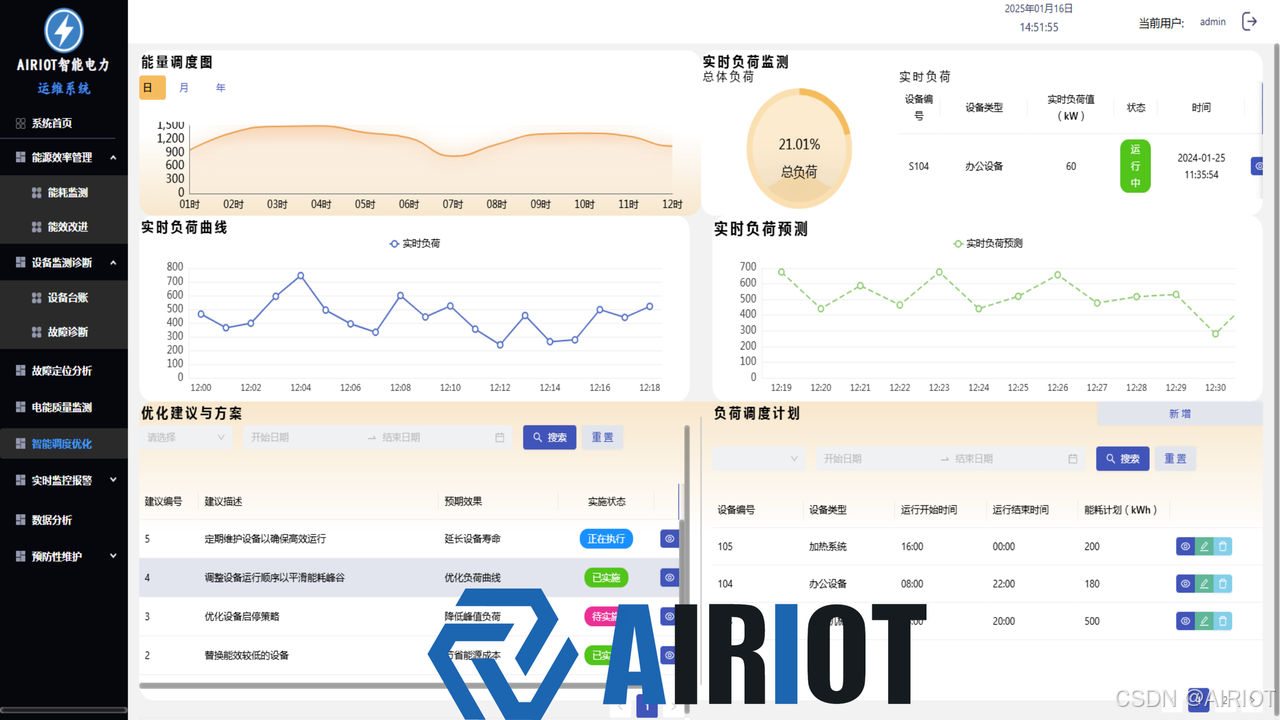Screen dimensions: 1280x720
Task: Edit the schedule row for device 104
Action: [1204, 583]
